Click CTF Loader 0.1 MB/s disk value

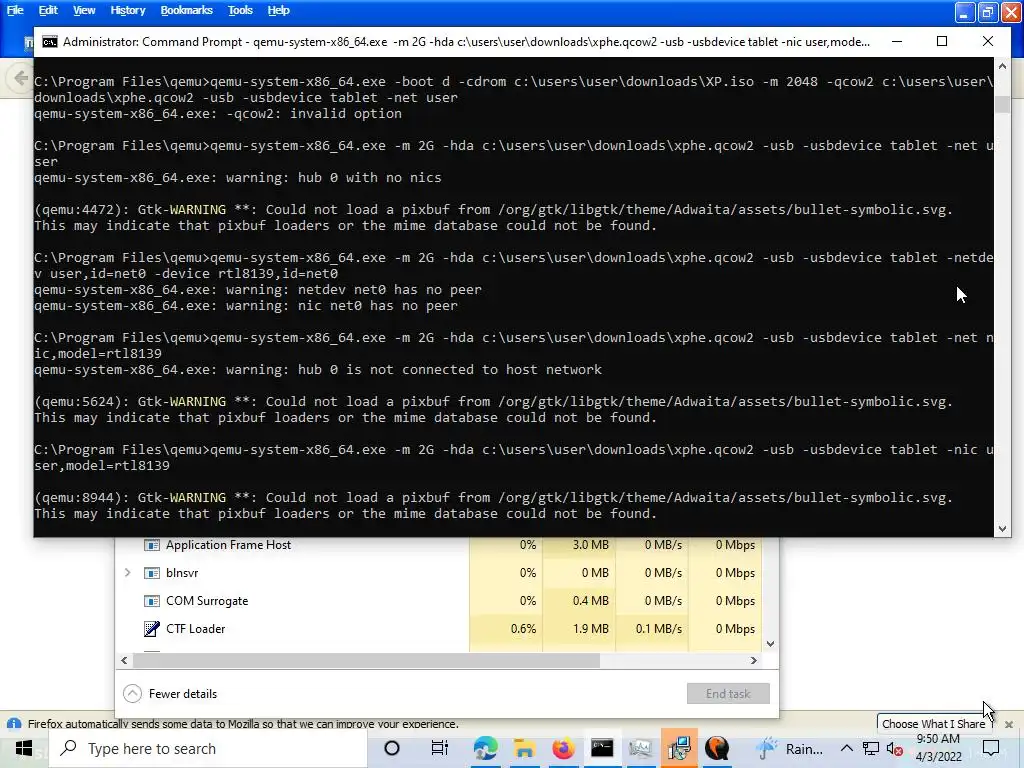[658, 629]
